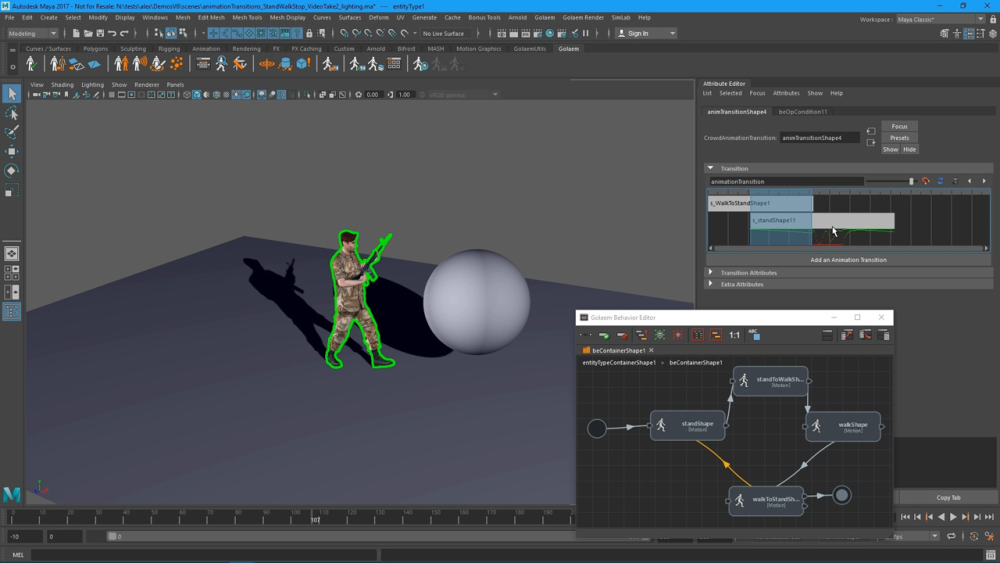The height and width of the screenshot is (563, 1000).
Task: Toggle the red-bordered tree layout icon in Behavior Editor
Action: coord(698,335)
